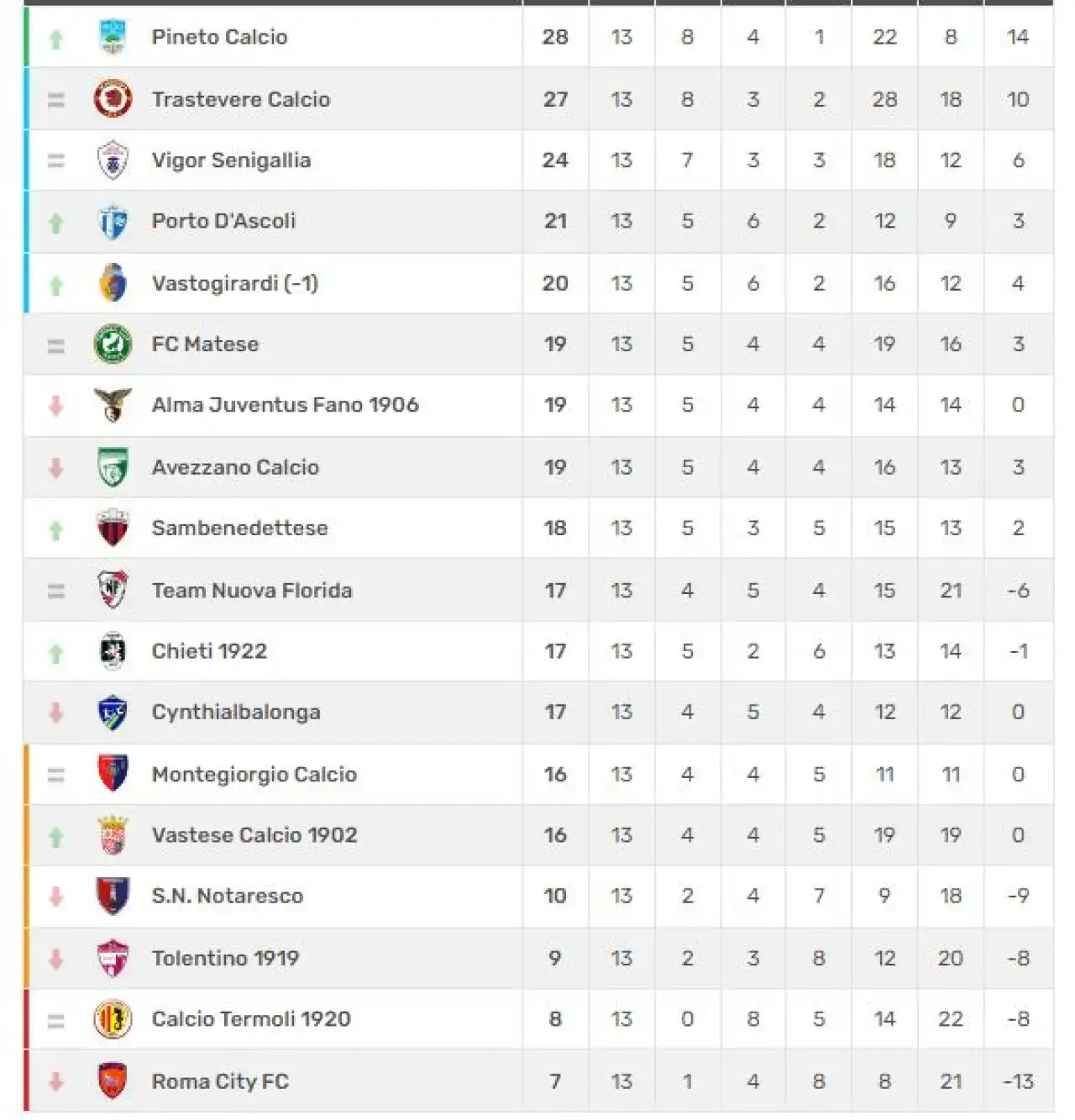Click Alma Juventus Fano eagle crest
1075x1120 pixels.
[113, 405]
